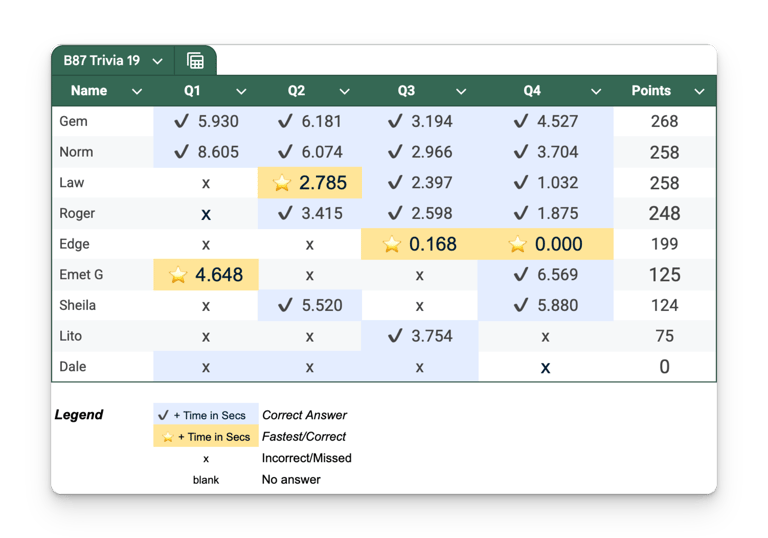The height and width of the screenshot is (538, 768).
Task: Click the checkmark beside Emet G's 6.569
Action: click(x=521, y=274)
